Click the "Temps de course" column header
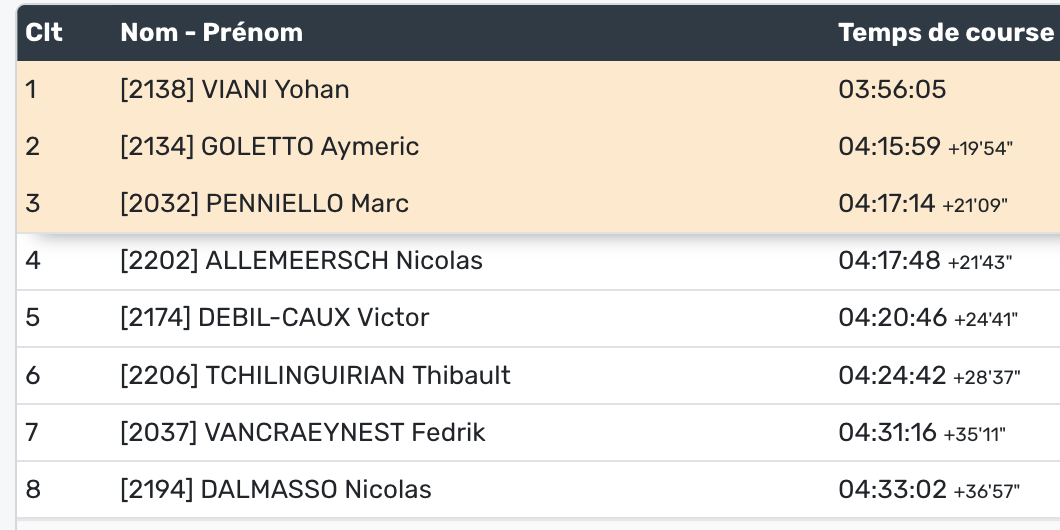This screenshot has height=530, width=1060. tap(945, 32)
